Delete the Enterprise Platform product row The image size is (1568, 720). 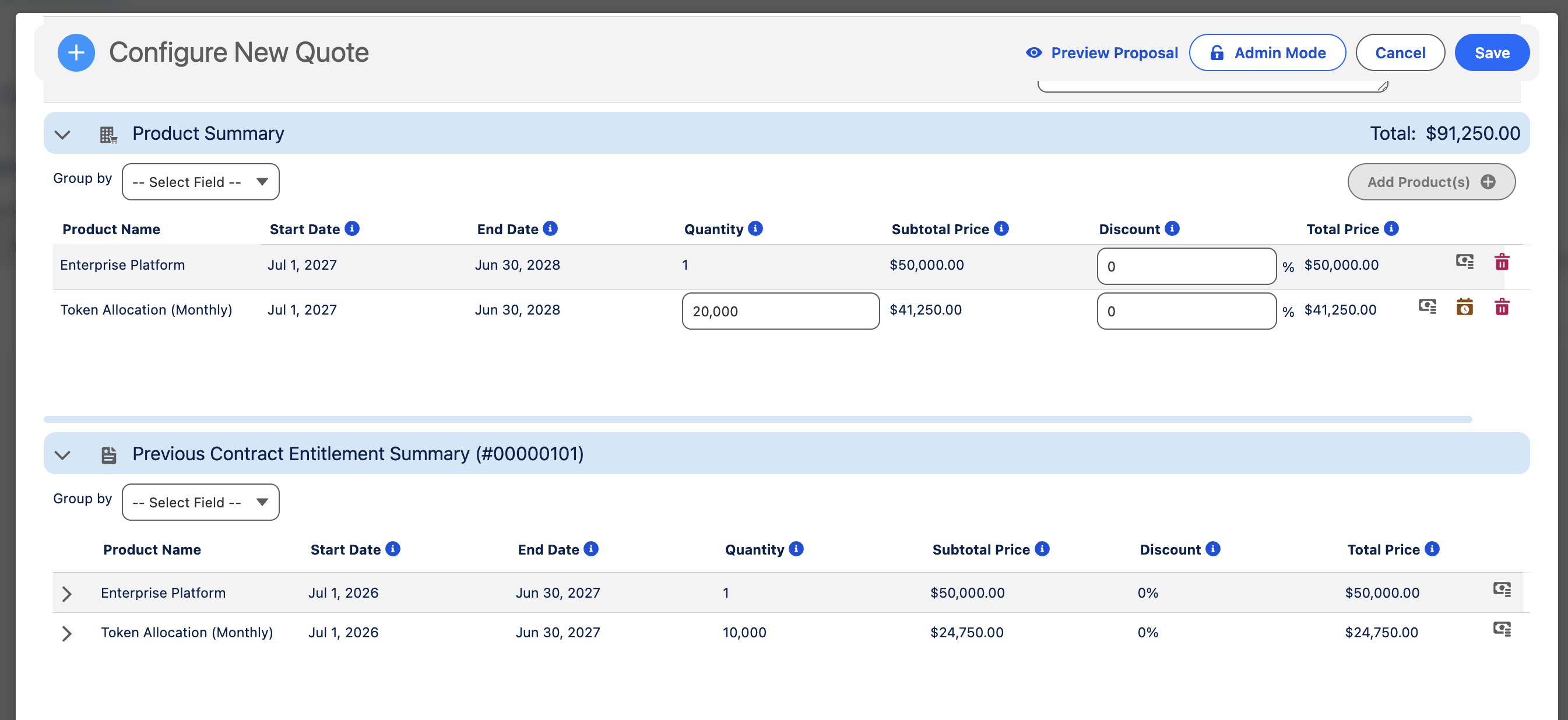pyautogui.click(x=1502, y=262)
